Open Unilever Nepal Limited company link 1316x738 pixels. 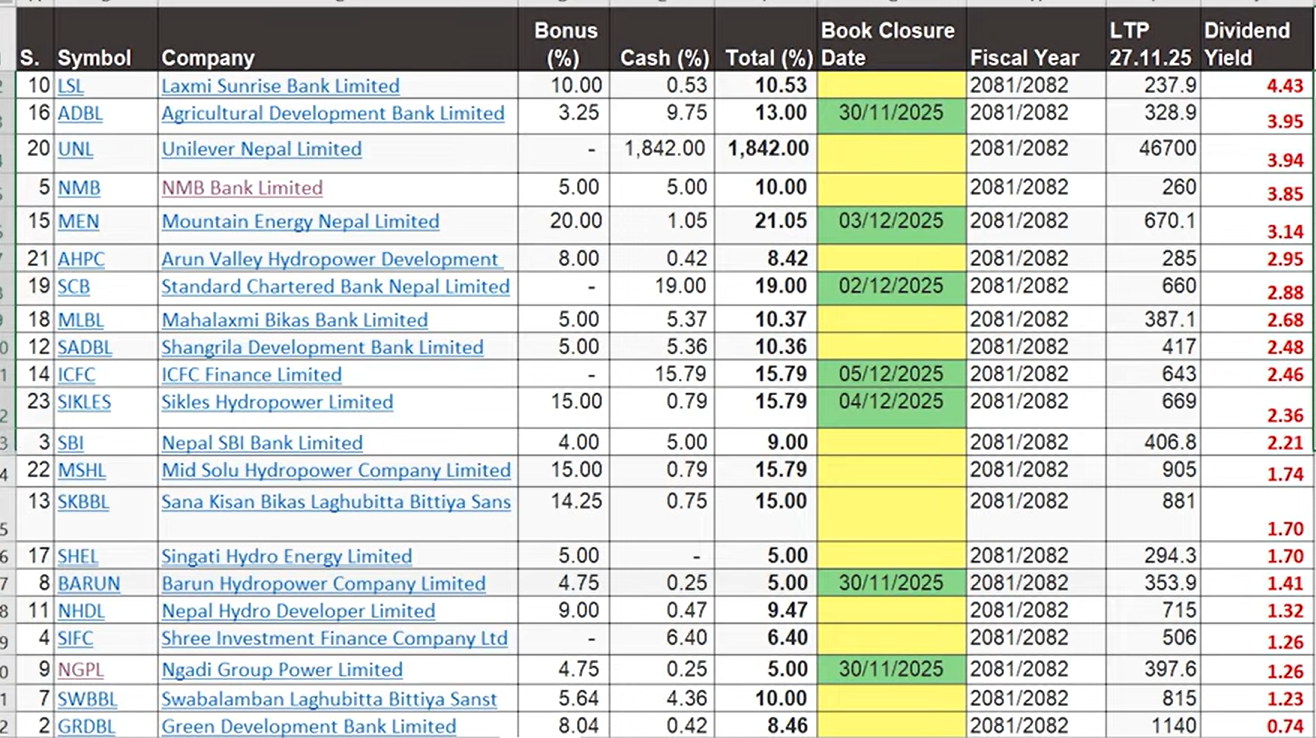click(x=261, y=149)
